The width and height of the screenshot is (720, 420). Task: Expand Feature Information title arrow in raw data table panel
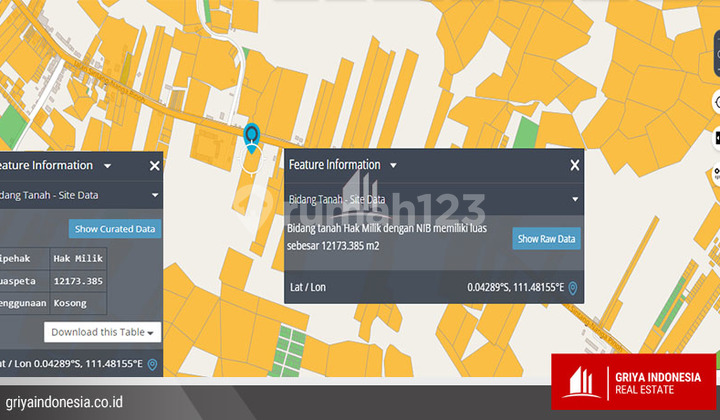click(x=107, y=166)
